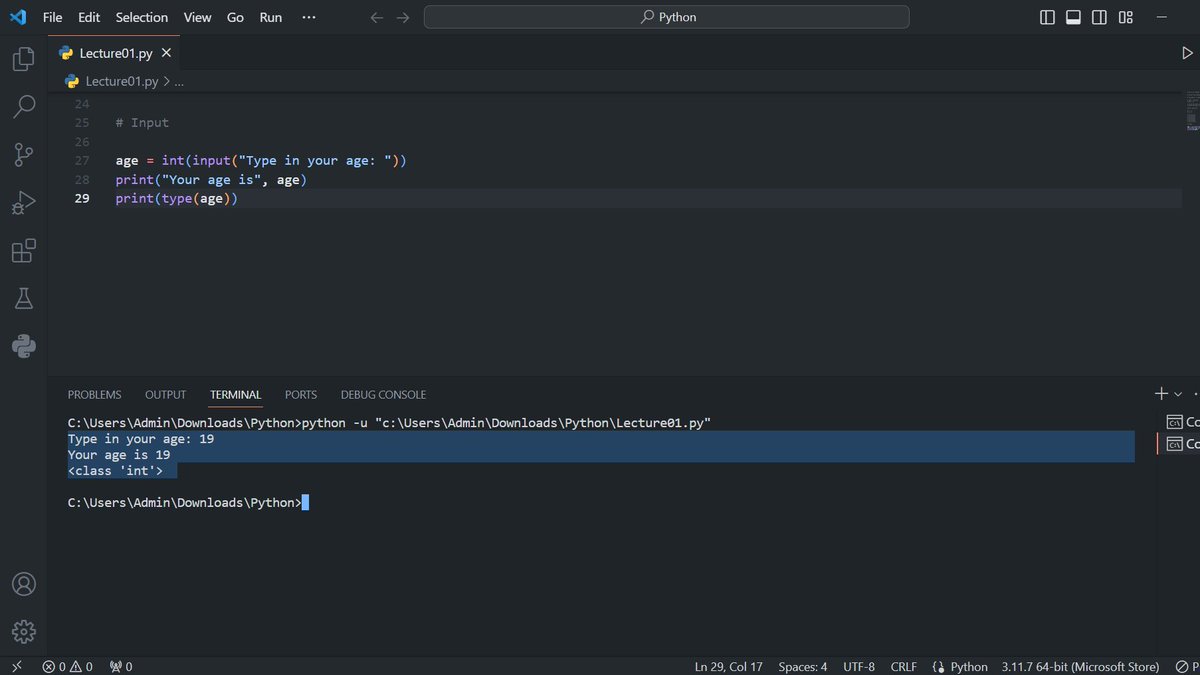Show errors and warnings count in status bar
The height and width of the screenshot is (675, 1200).
click(x=67, y=666)
